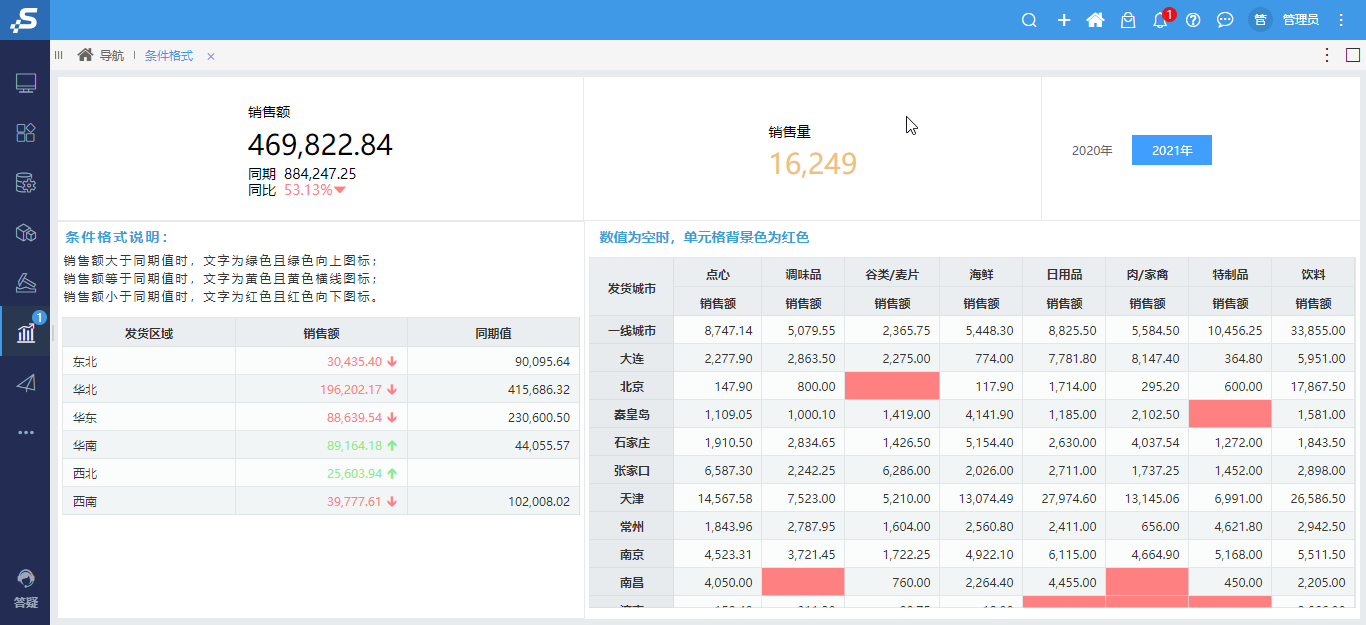Click the 数值为空时 red background note
This screenshot has height=625, width=1366.
[x=704, y=237]
